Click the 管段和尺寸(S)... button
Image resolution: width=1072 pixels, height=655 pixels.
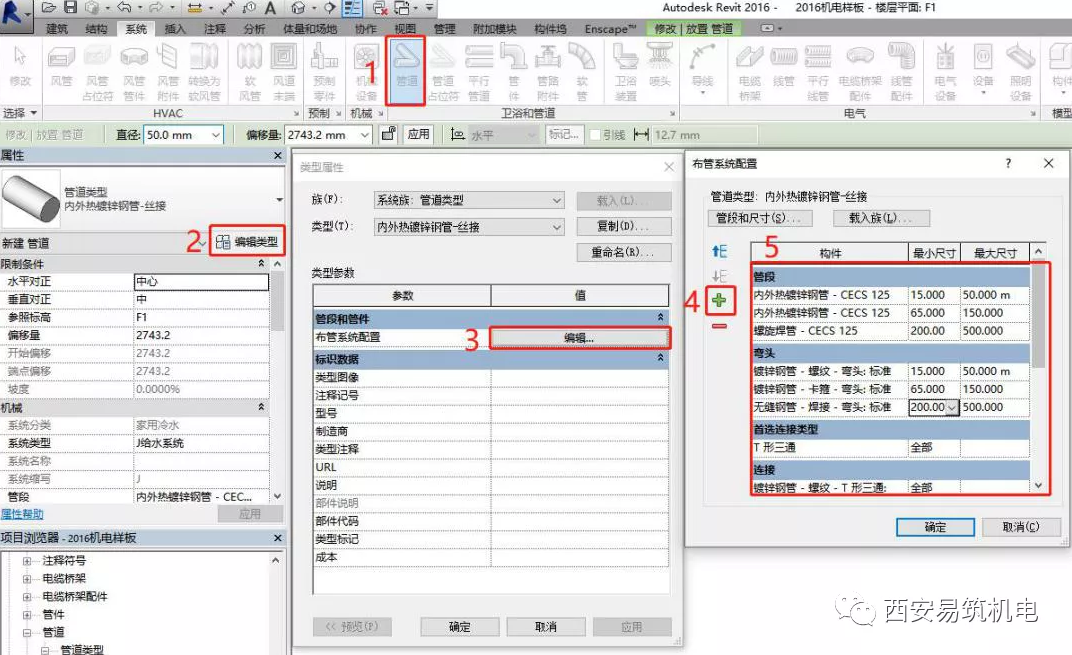pyautogui.click(x=760, y=218)
